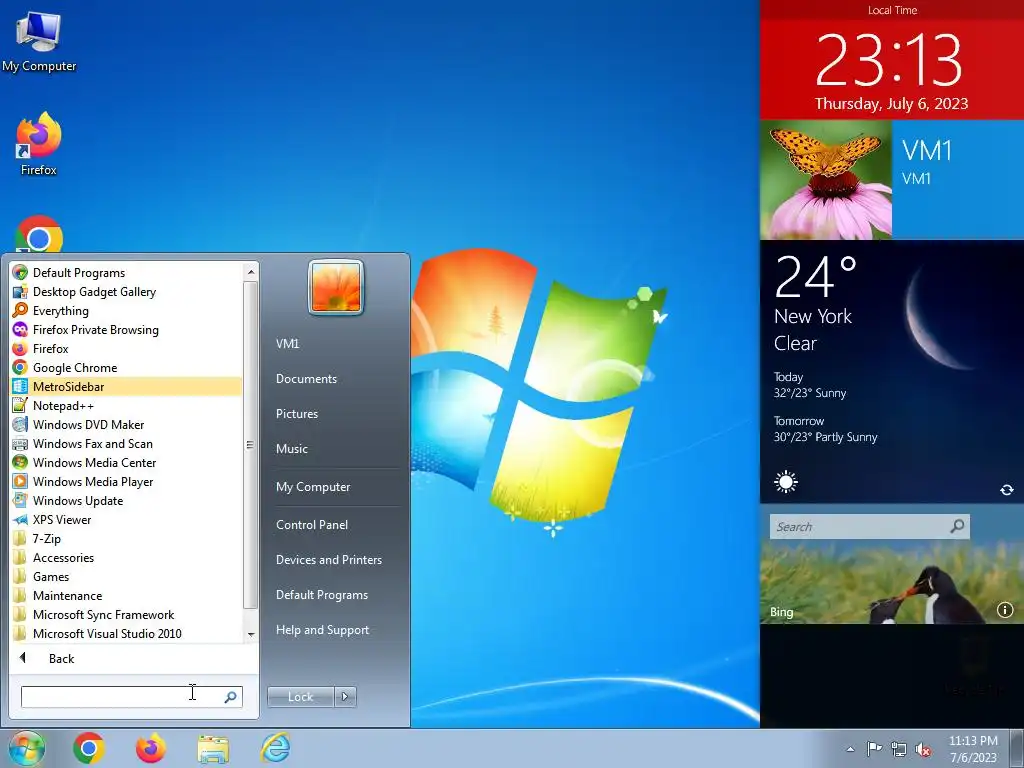Open the taskbar clock and date
Image resolution: width=1024 pixels, height=768 pixels.
pyautogui.click(x=973, y=749)
